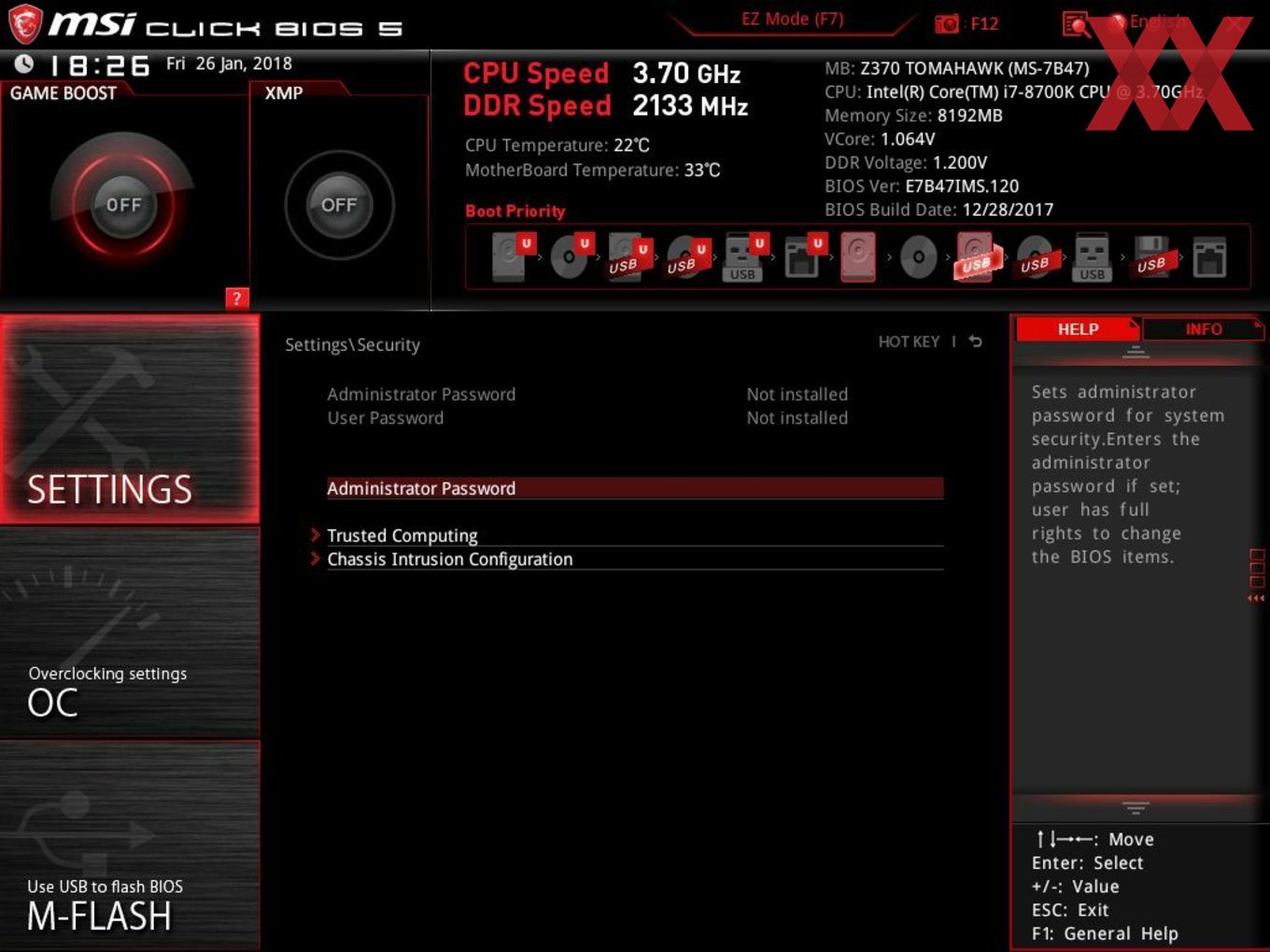Click the triple-arrow collapse icon on right edge
The width and height of the screenshot is (1270, 952).
1257,598
